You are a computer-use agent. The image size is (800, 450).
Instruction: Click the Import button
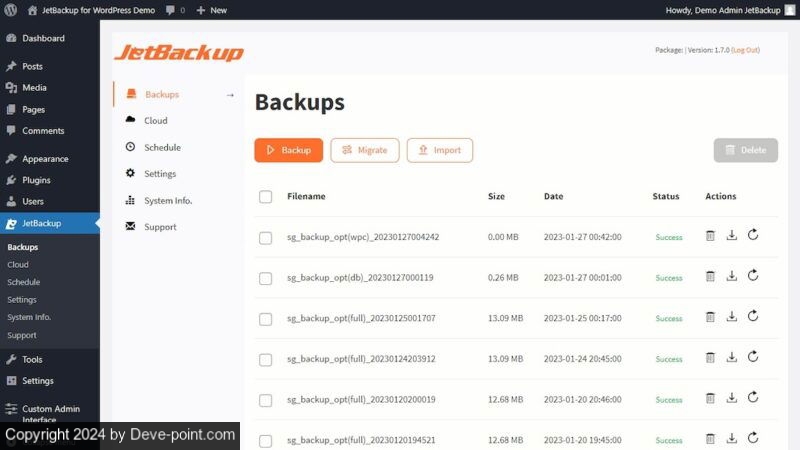click(440, 150)
